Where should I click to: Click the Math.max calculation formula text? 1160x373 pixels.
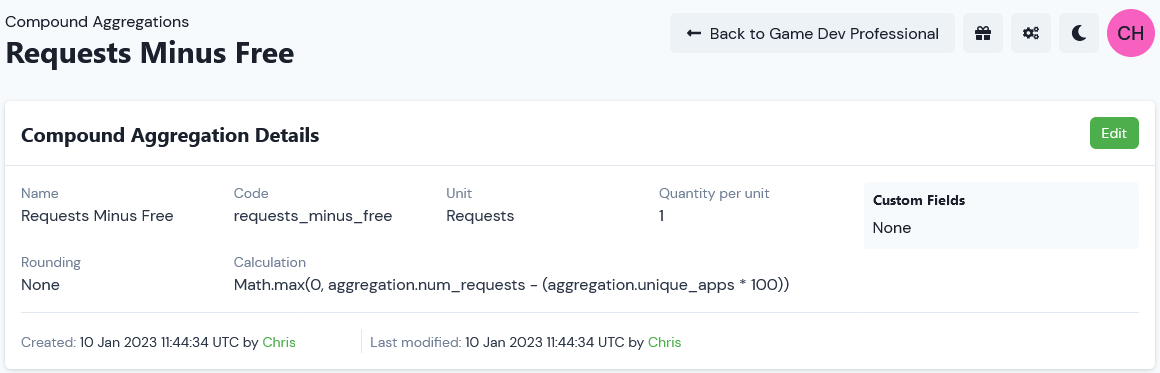click(512, 285)
